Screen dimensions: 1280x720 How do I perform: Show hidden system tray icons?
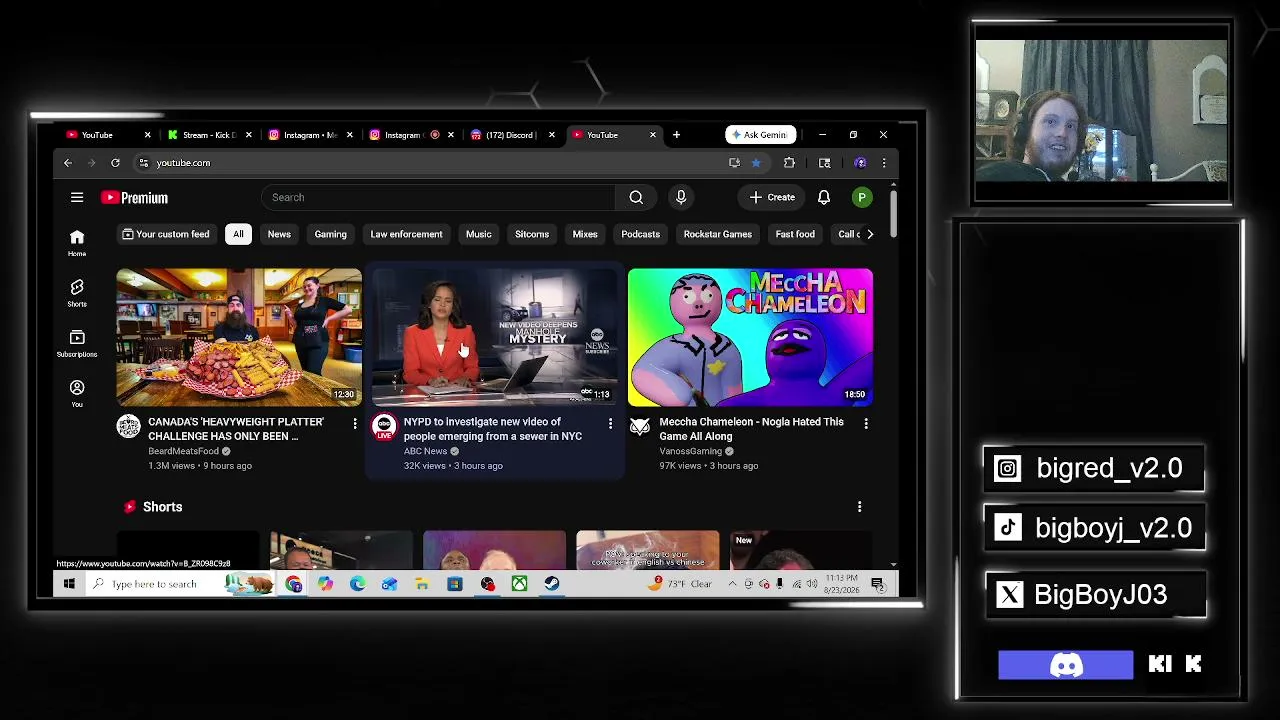click(733, 584)
